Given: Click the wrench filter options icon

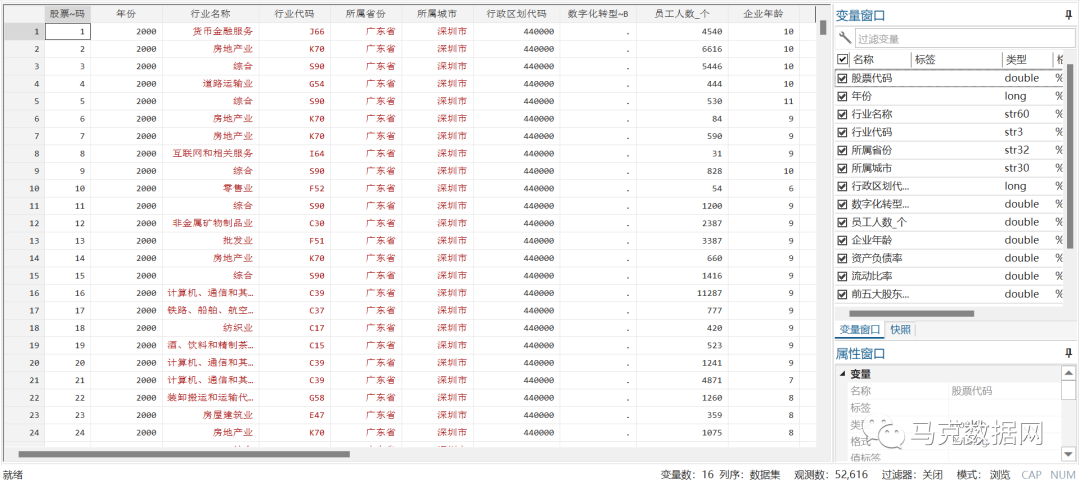Looking at the screenshot, I should pyautogui.click(x=844, y=39).
